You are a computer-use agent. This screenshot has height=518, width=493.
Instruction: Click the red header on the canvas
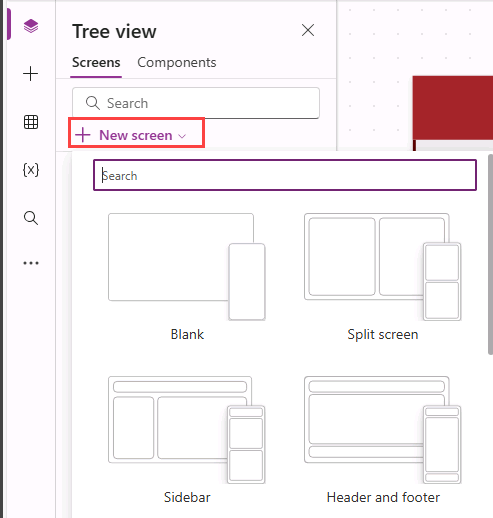tap(453, 108)
